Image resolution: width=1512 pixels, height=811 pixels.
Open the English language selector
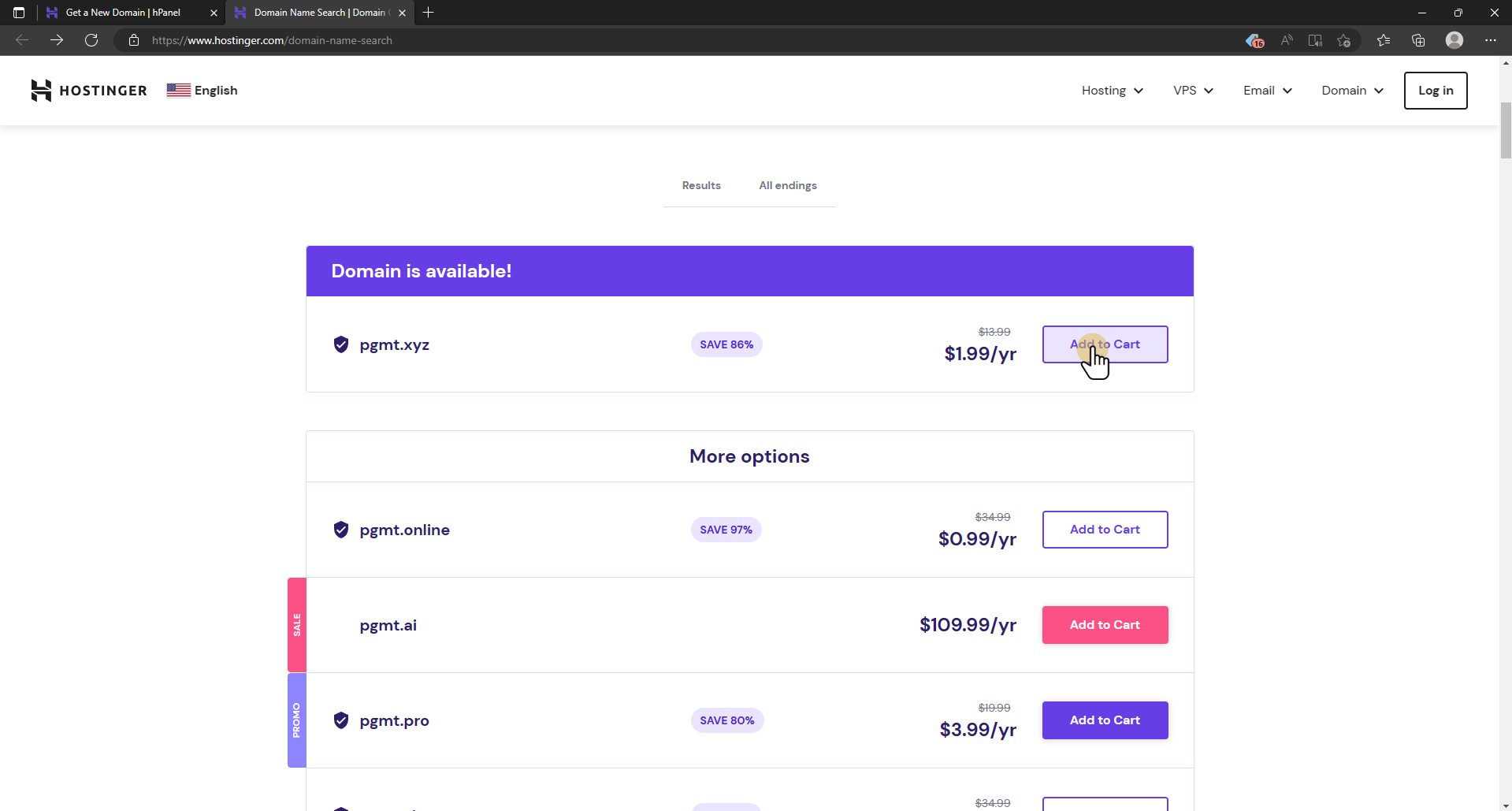pyautogui.click(x=202, y=91)
